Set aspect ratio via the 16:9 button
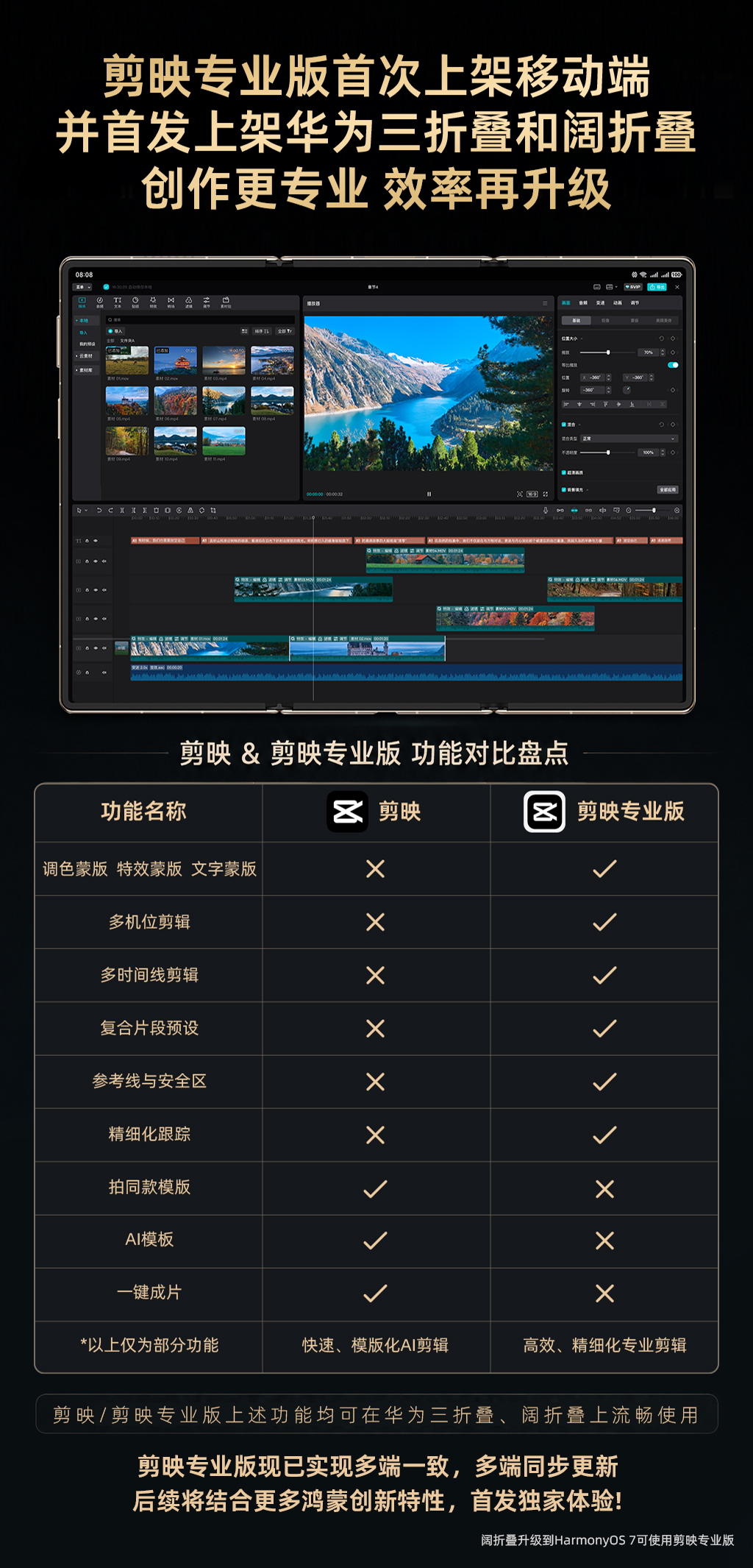This screenshot has width=753, height=1568. [x=532, y=494]
